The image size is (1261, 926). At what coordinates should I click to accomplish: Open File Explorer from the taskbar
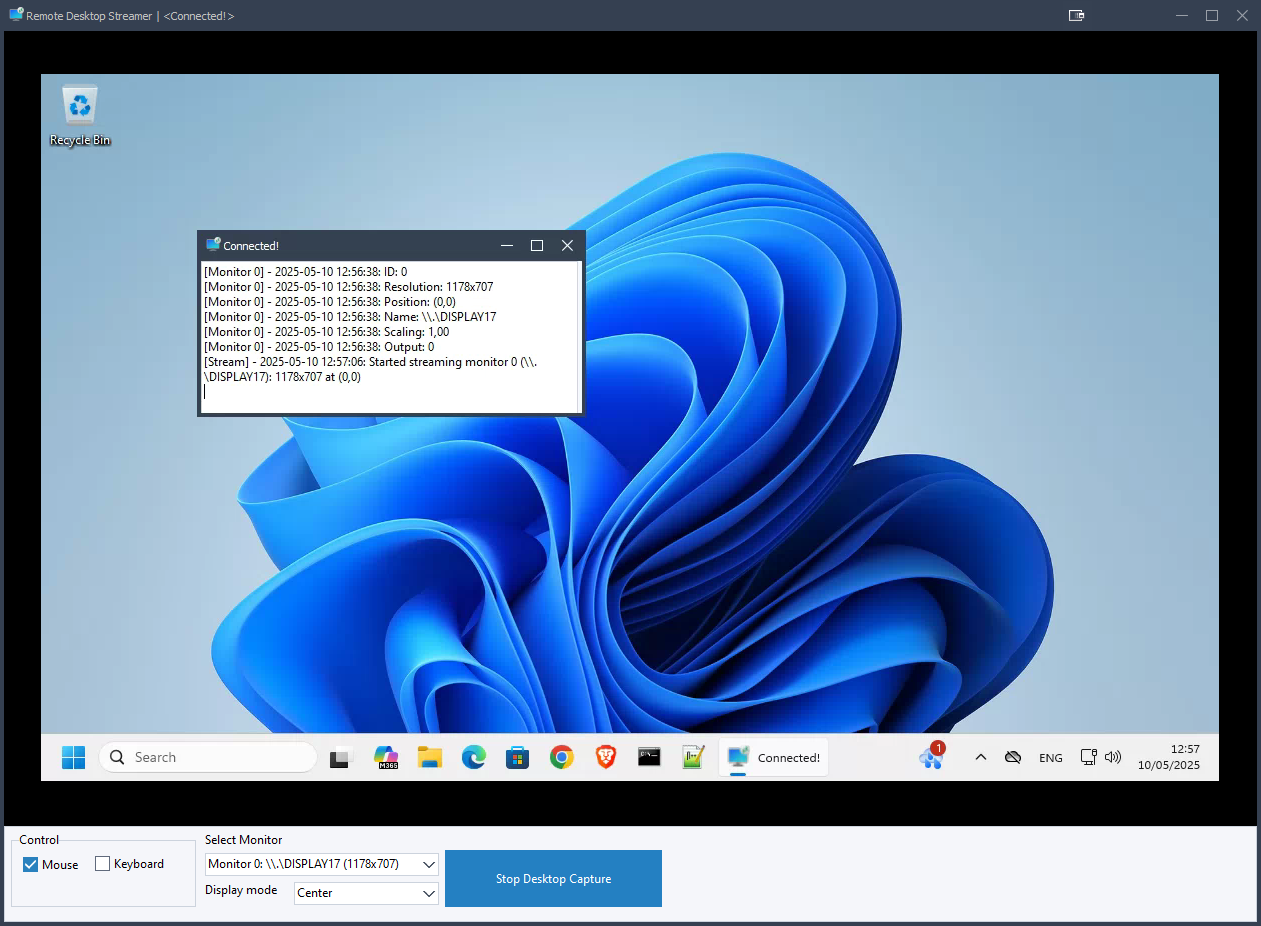coord(430,758)
